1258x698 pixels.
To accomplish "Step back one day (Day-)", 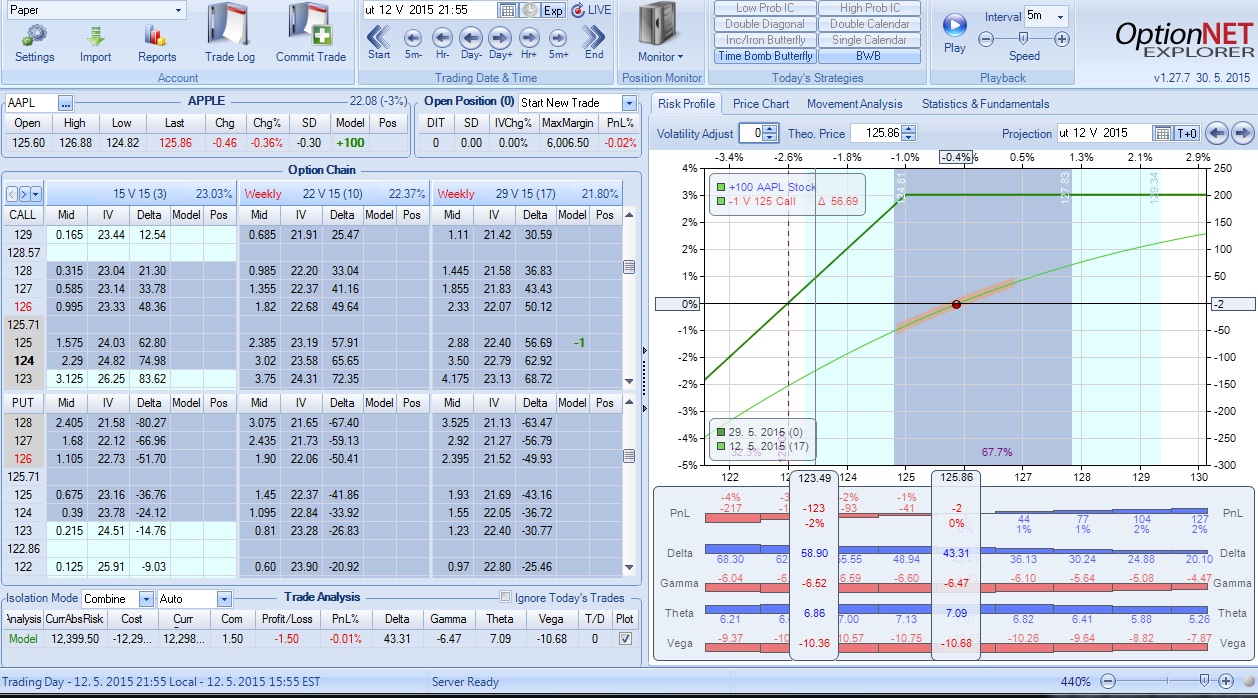I will [471, 38].
